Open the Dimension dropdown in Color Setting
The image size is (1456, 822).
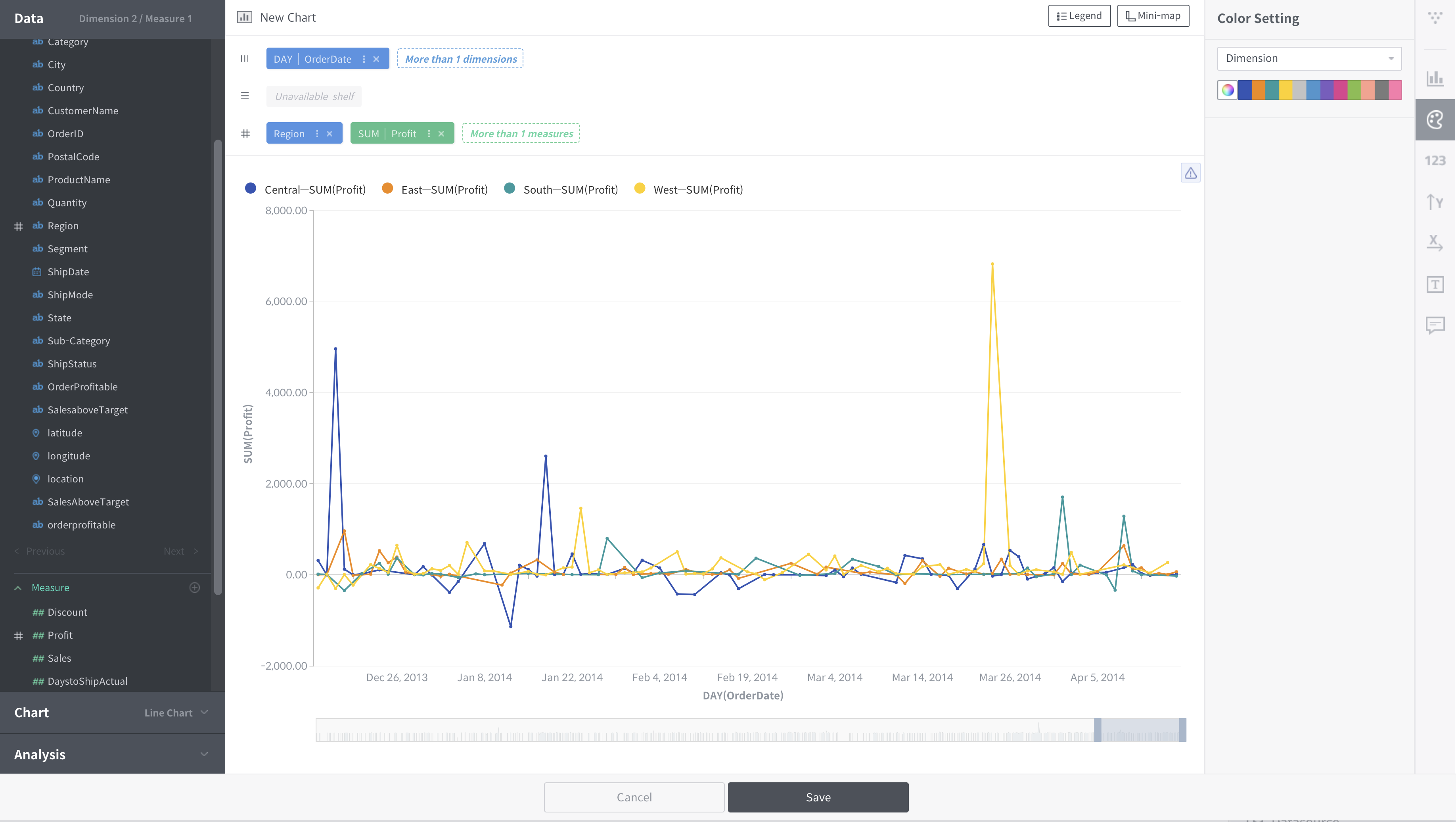coord(1309,58)
